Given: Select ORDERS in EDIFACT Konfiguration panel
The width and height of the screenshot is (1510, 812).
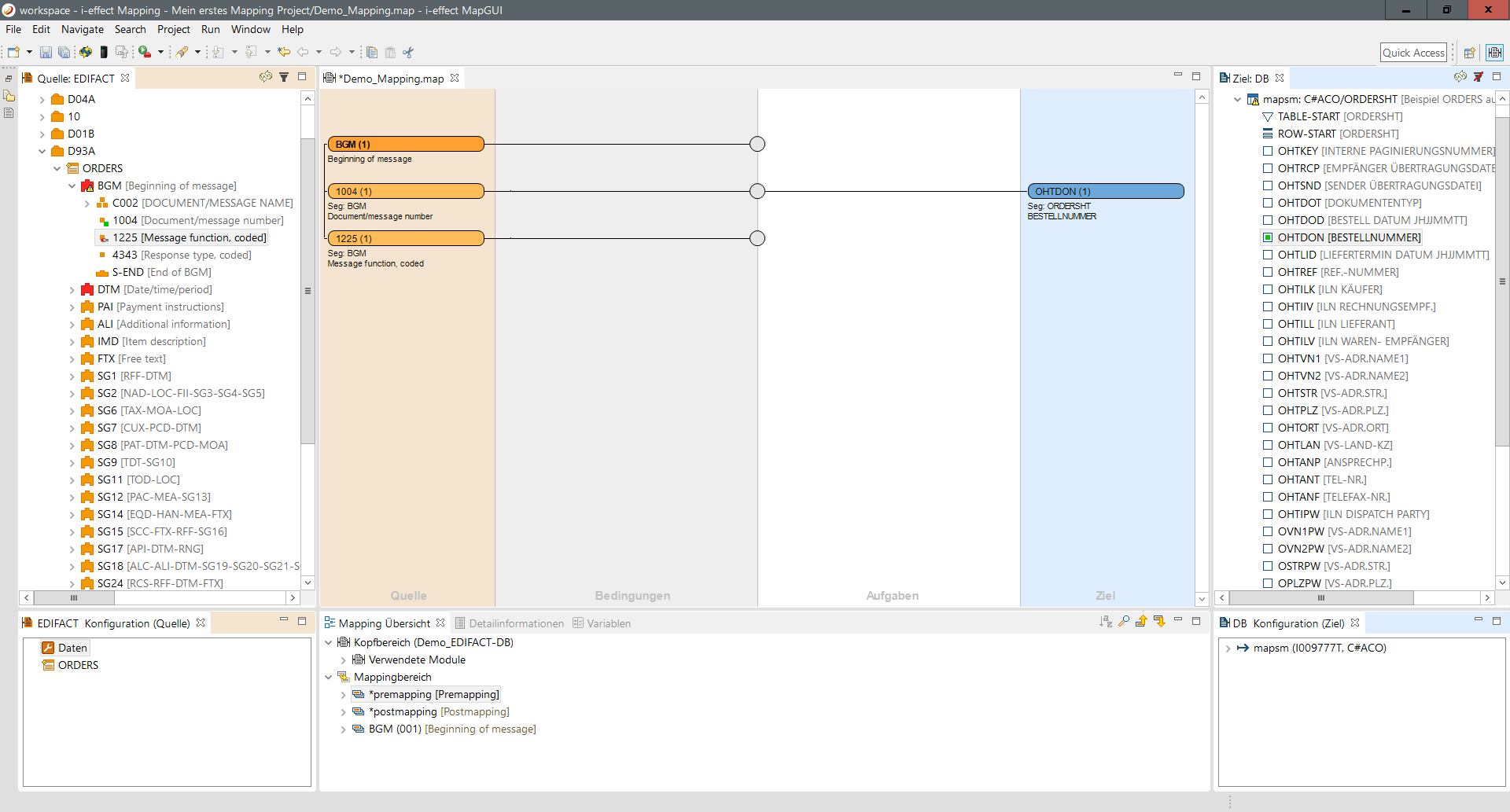Looking at the screenshot, I should point(78,665).
